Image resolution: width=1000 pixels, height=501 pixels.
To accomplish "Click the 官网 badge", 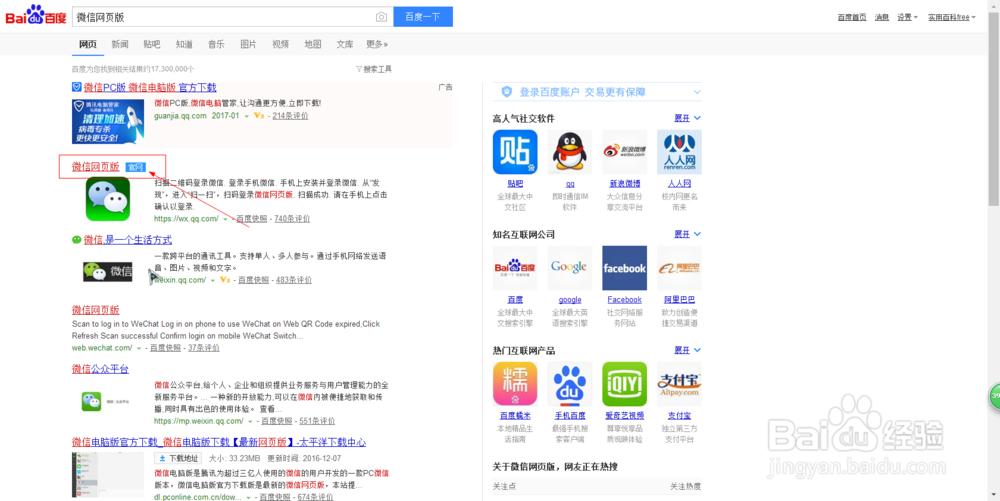I will [135, 168].
